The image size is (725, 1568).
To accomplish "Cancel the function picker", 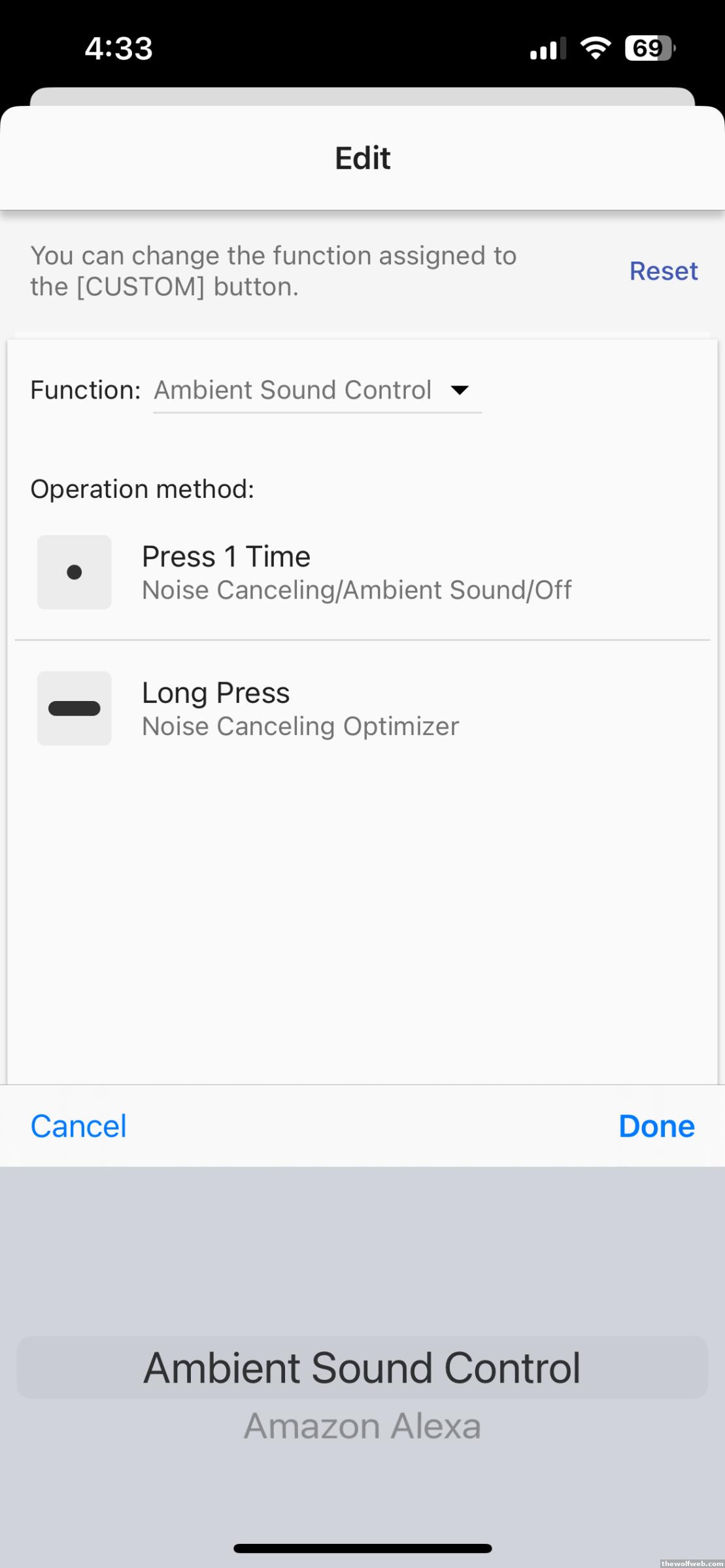I will click(78, 1126).
